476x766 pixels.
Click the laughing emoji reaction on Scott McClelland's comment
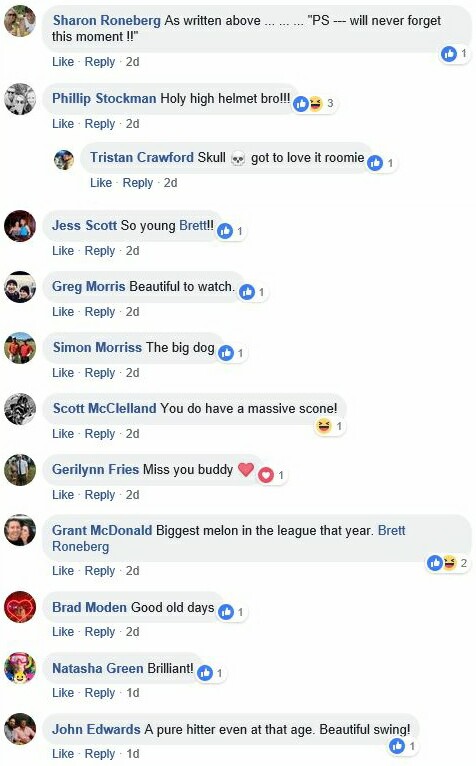point(324,426)
